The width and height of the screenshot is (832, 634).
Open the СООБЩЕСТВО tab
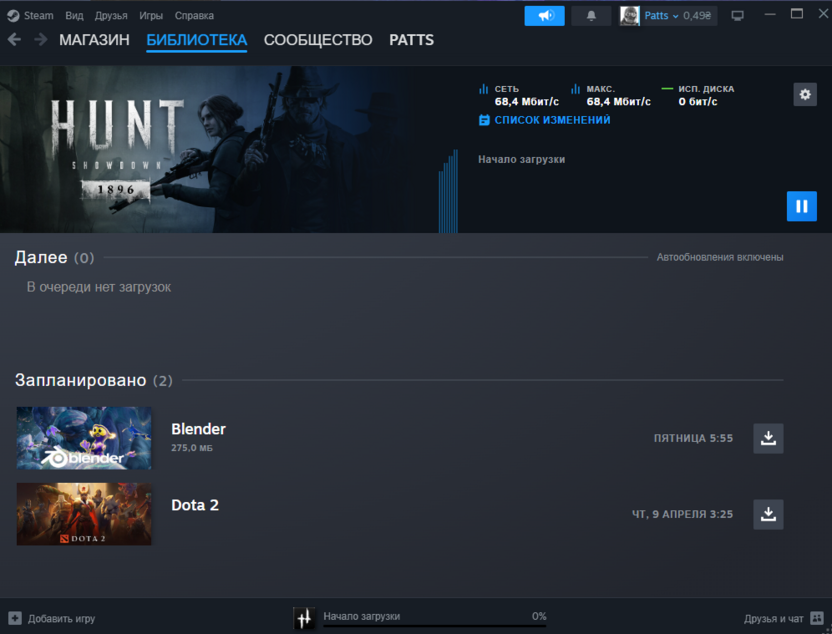(x=318, y=40)
